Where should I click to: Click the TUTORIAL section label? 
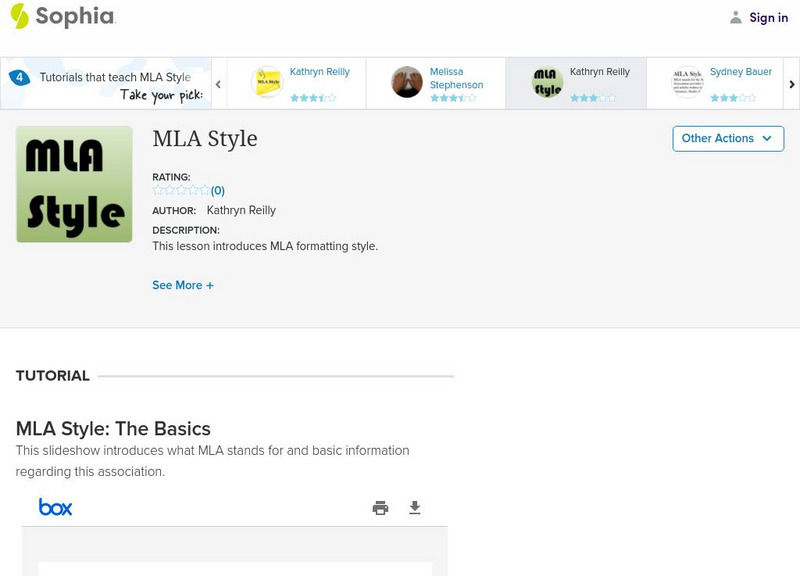53,376
